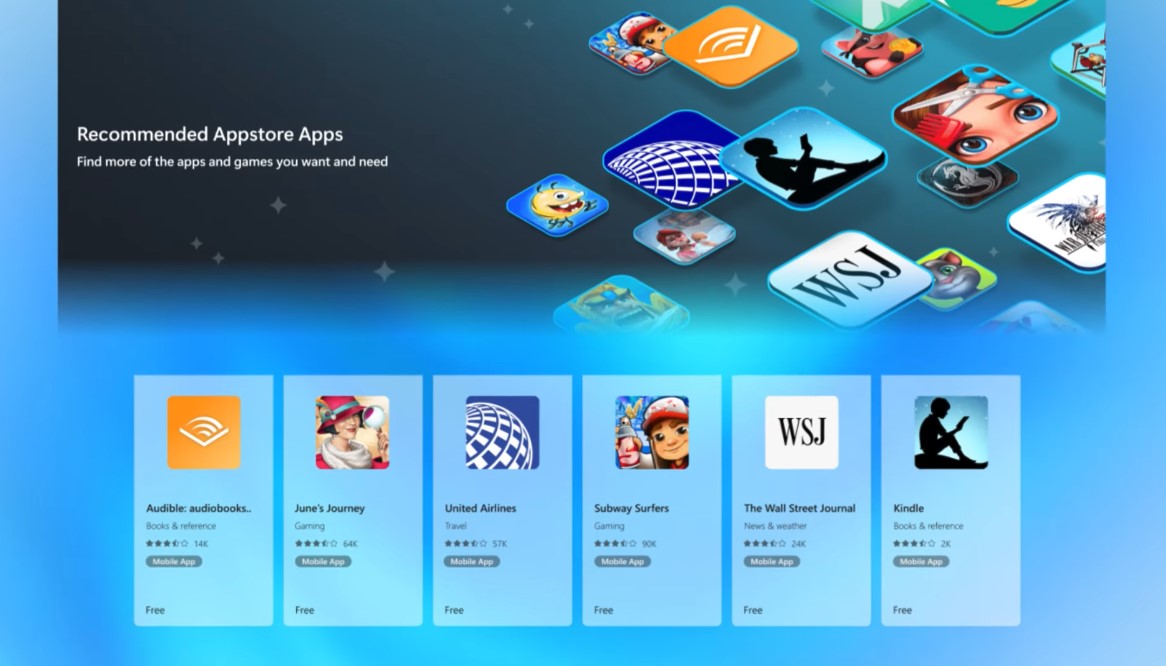Image resolution: width=1166 pixels, height=666 pixels.
Task: Select the Mobile App badge on Subway Surfers card
Action: [622, 562]
